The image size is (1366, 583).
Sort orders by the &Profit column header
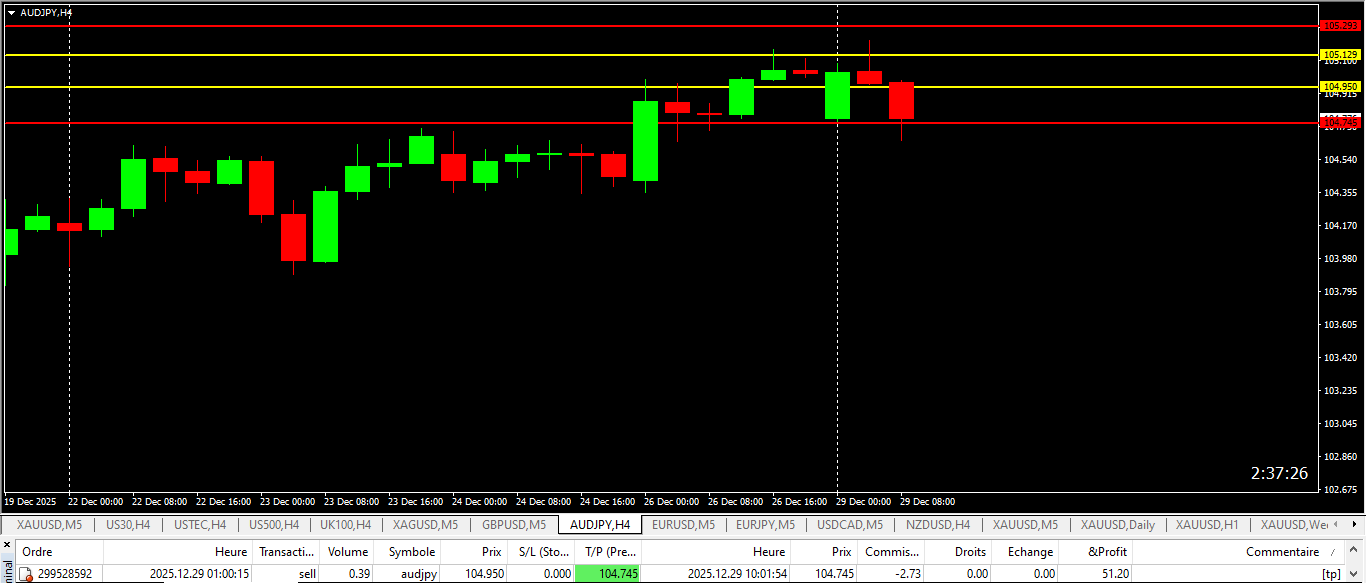(x=1107, y=552)
